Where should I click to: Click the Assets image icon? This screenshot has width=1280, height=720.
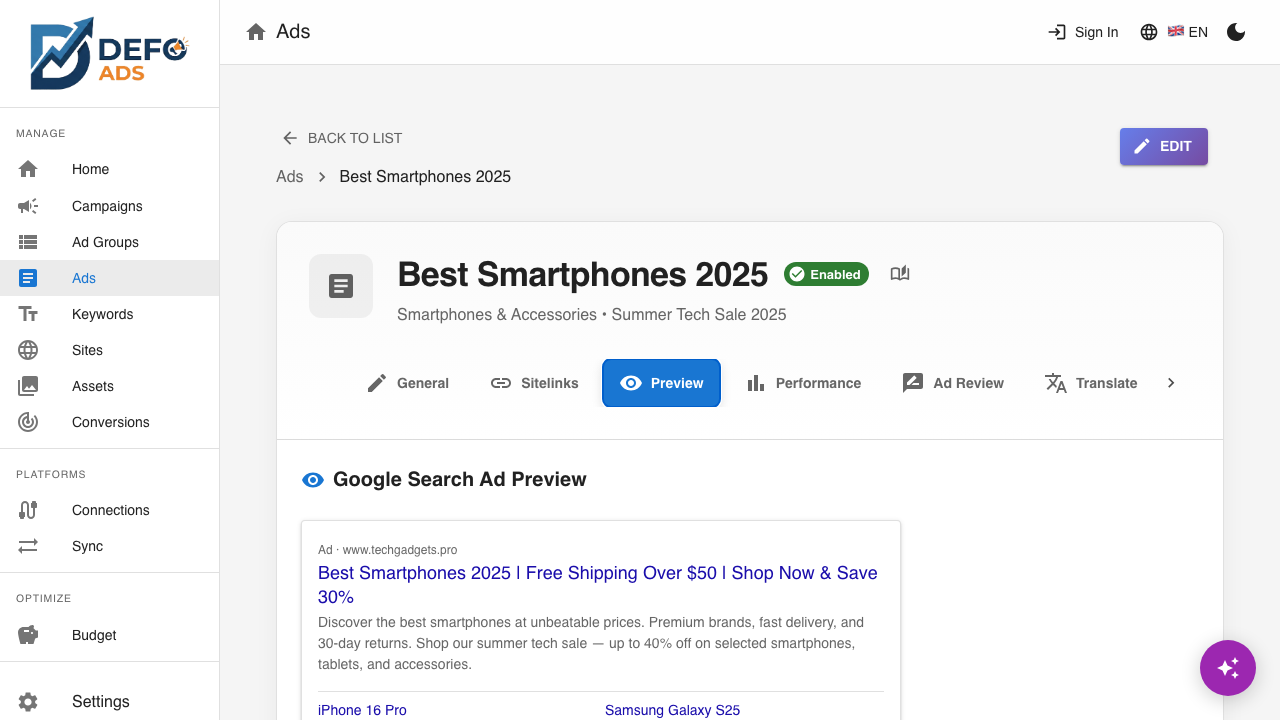click(x=28, y=386)
